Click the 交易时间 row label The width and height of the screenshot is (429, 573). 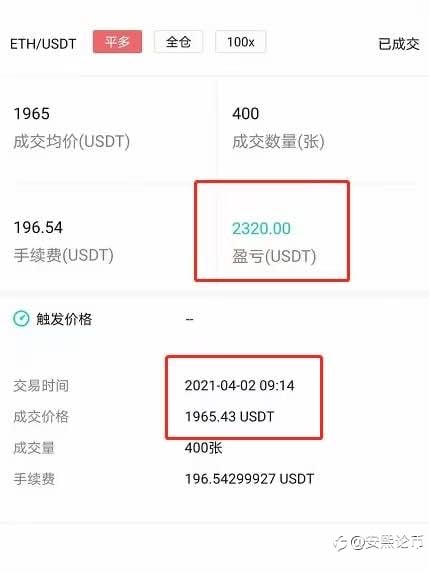[41, 386]
